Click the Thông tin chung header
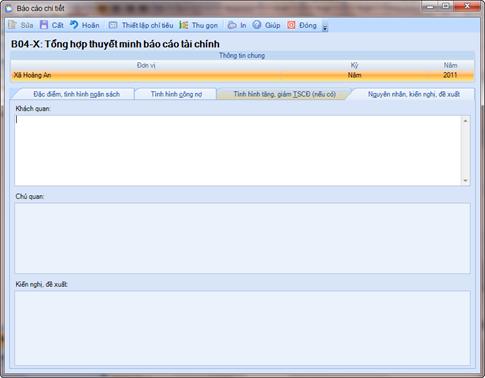This screenshot has width=485, height=378. click(x=242, y=55)
